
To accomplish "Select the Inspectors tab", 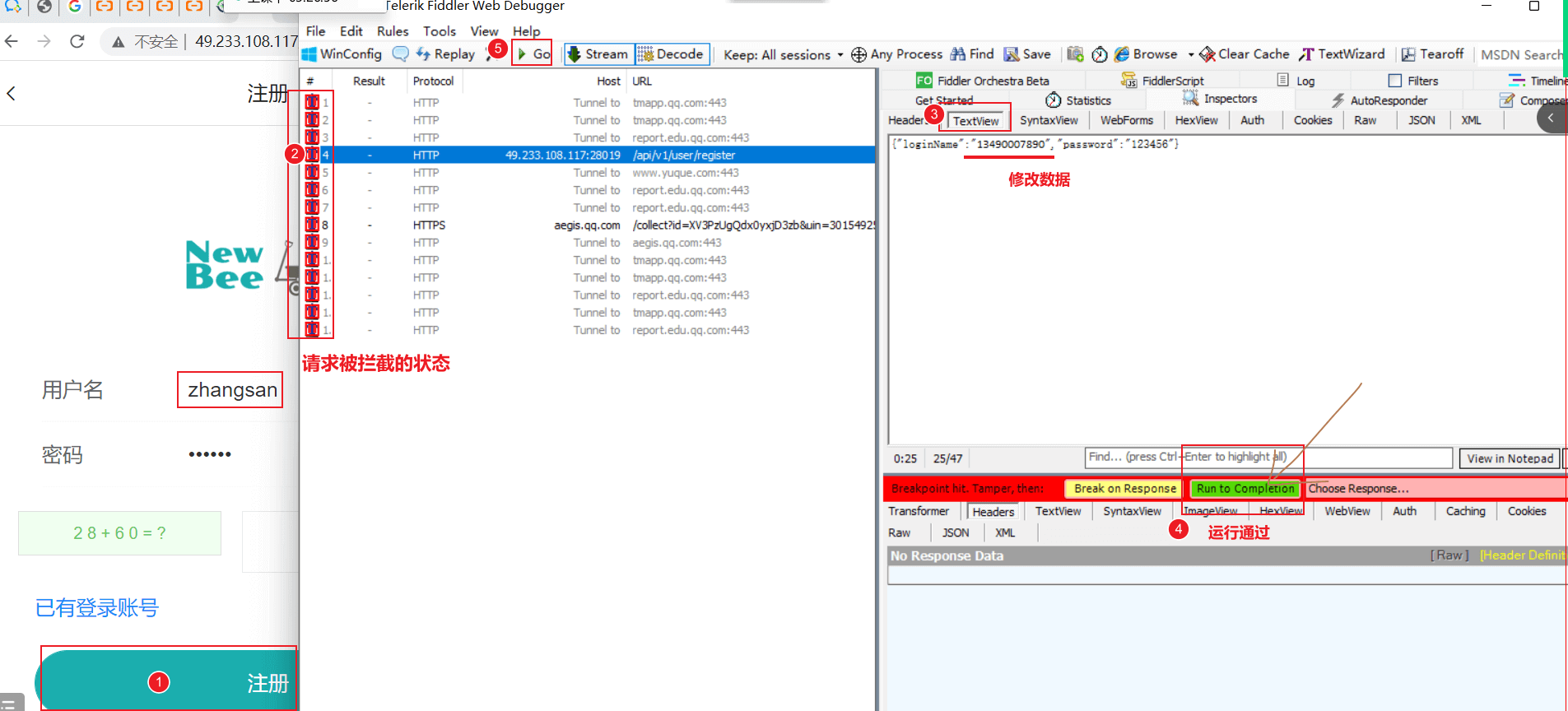I will (x=1220, y=99).
